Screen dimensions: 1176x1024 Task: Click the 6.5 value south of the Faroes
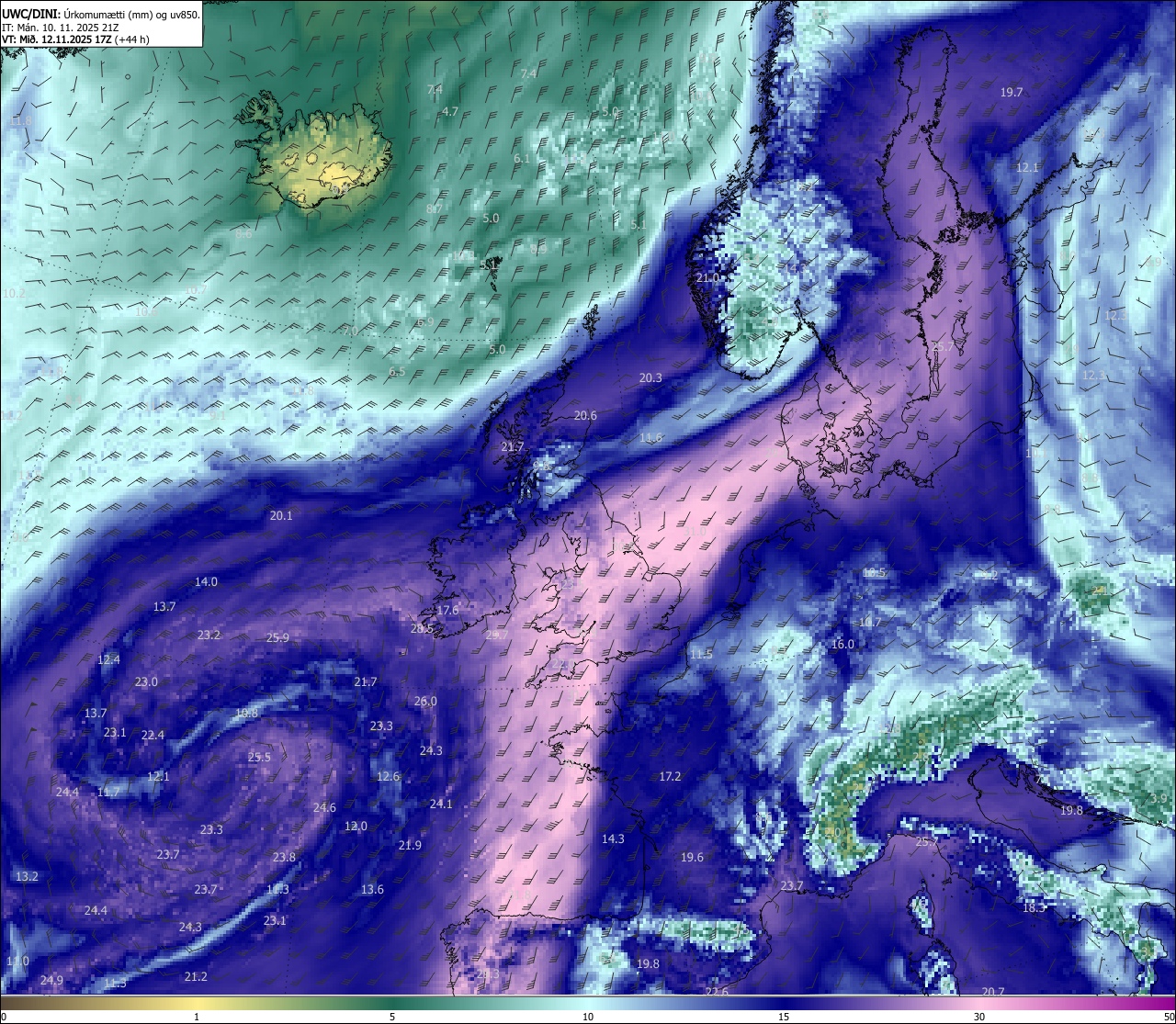click(397, 371)
